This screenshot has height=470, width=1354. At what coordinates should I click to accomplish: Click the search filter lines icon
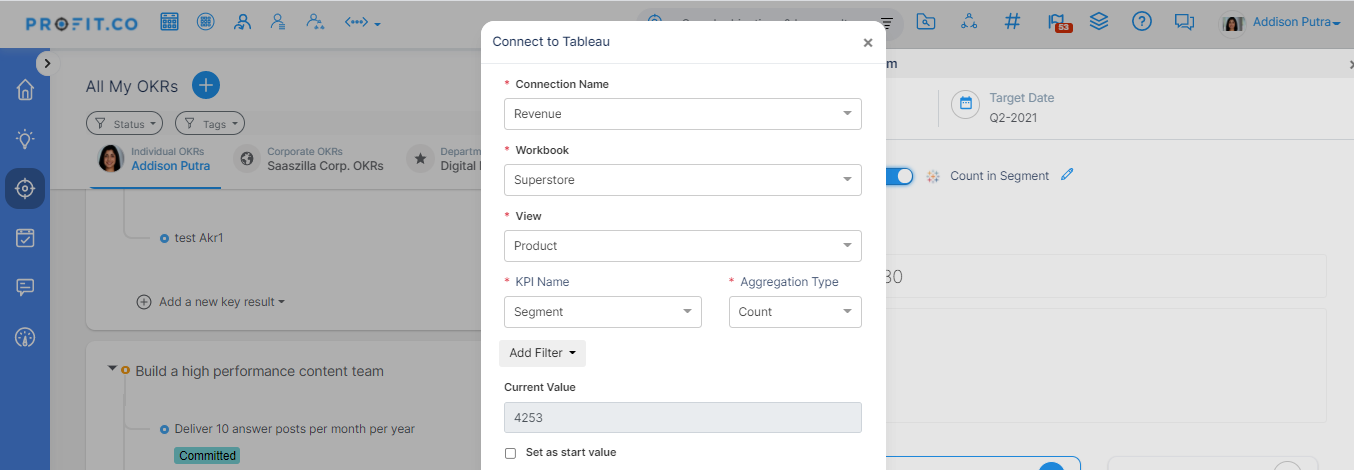point(886,22)
